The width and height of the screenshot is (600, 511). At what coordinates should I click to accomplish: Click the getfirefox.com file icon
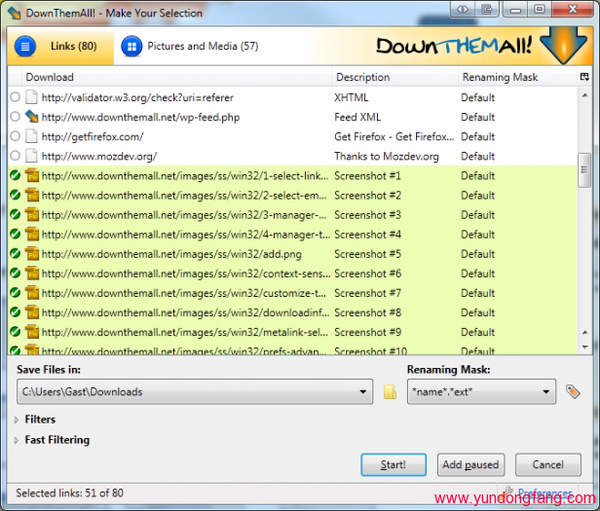(32, 137)
